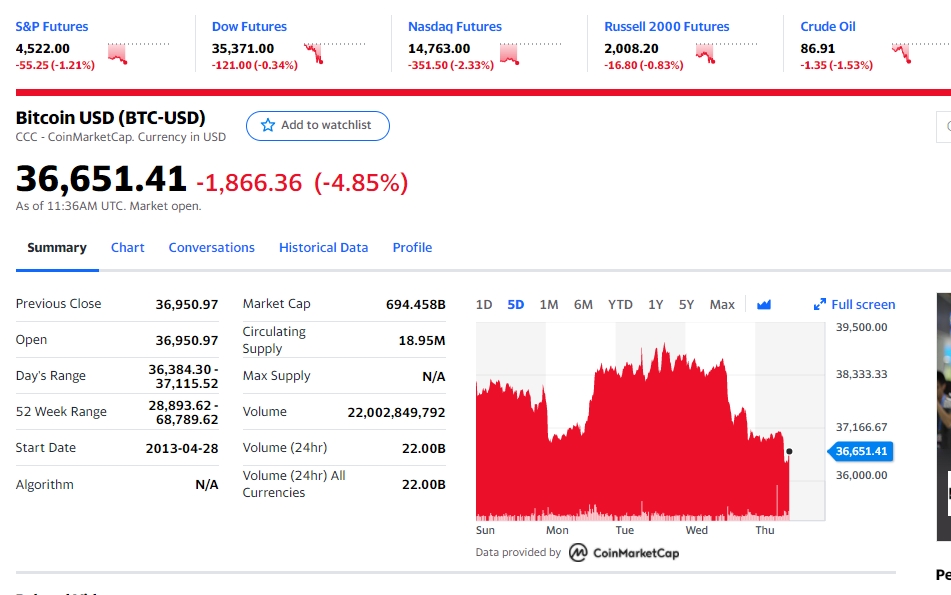Screen dimensions: 951x595
Task: Select the 5Y chart range
Action: tap(686, 304)
